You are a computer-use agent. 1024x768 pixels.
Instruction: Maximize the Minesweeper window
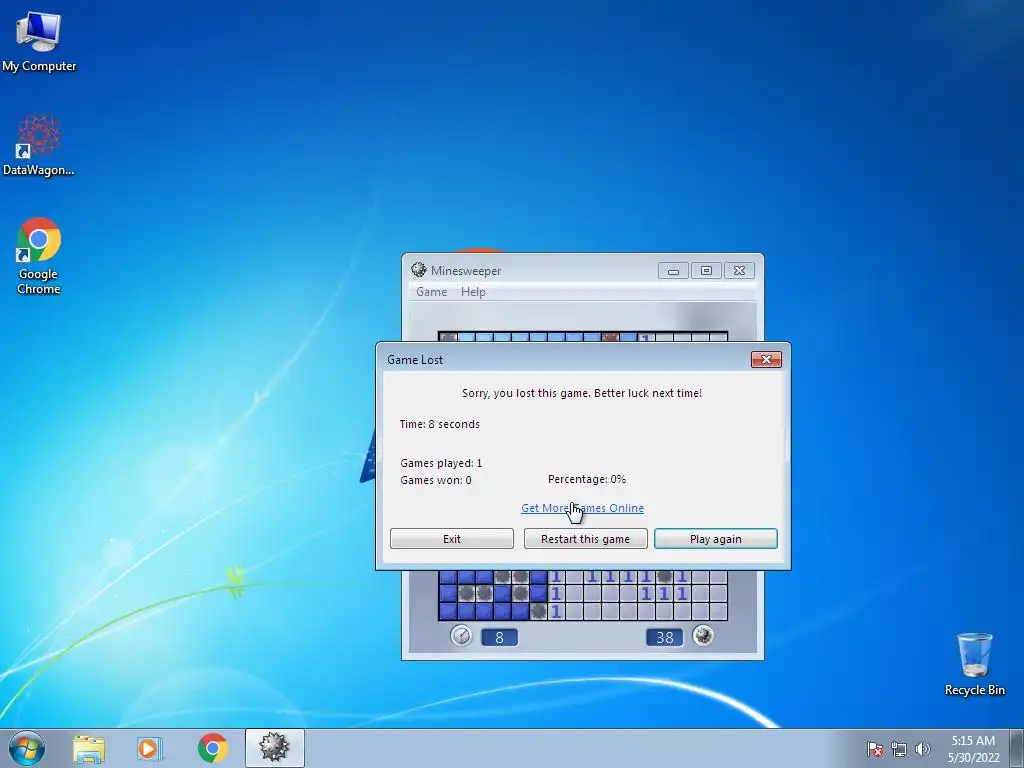pyautogui.click(x=706, y=270)
